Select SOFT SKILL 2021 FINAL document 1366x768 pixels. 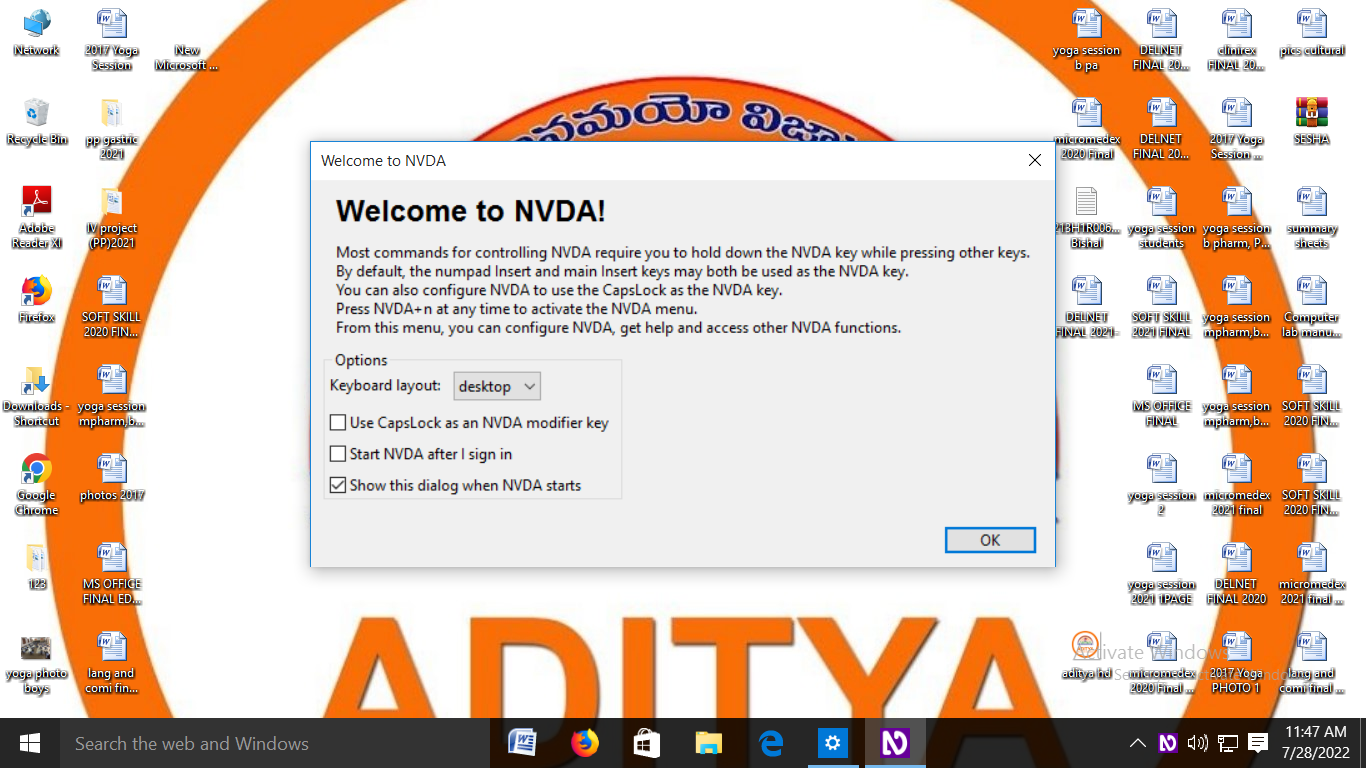(1161, 306)
